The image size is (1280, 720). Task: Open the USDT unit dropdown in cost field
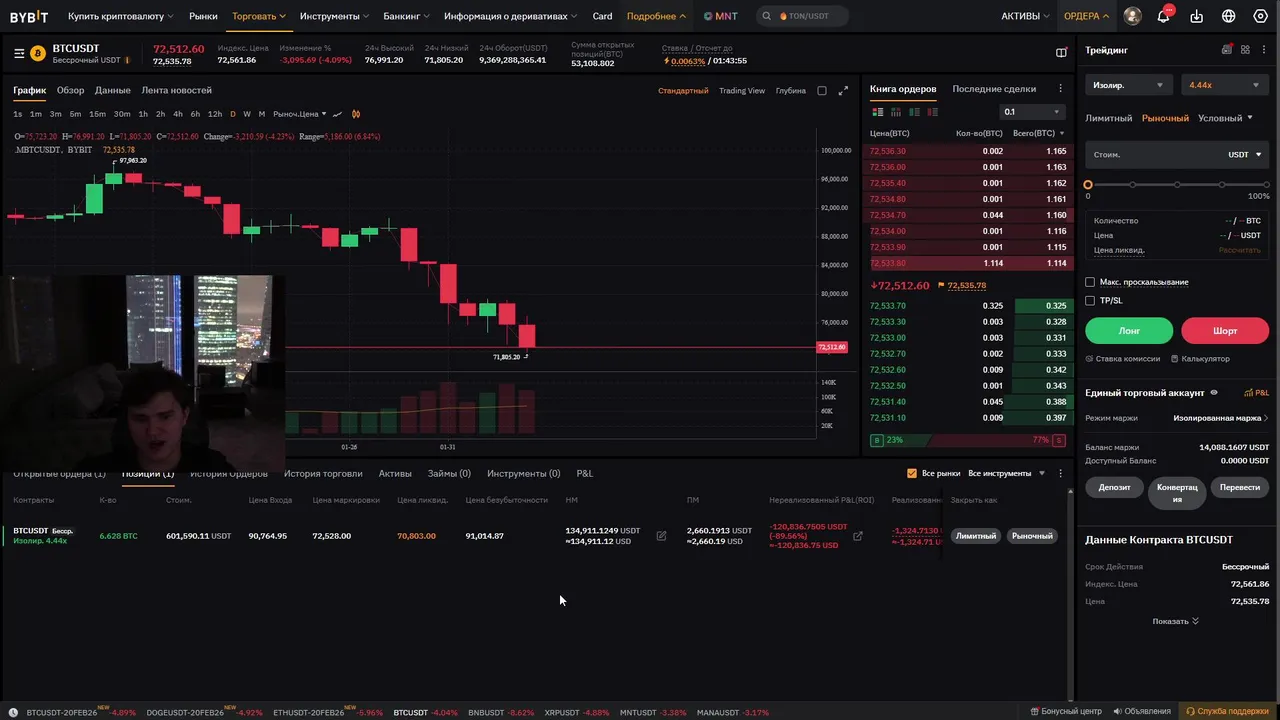pyautogui.click(x=1245, y=154)
